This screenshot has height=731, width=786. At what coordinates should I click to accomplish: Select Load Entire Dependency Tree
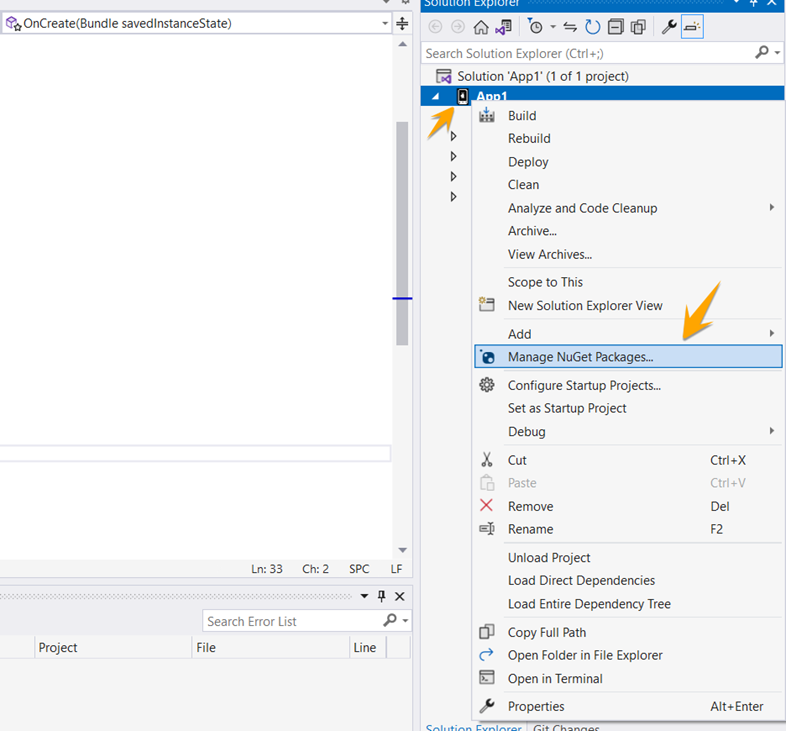[628, 604]
